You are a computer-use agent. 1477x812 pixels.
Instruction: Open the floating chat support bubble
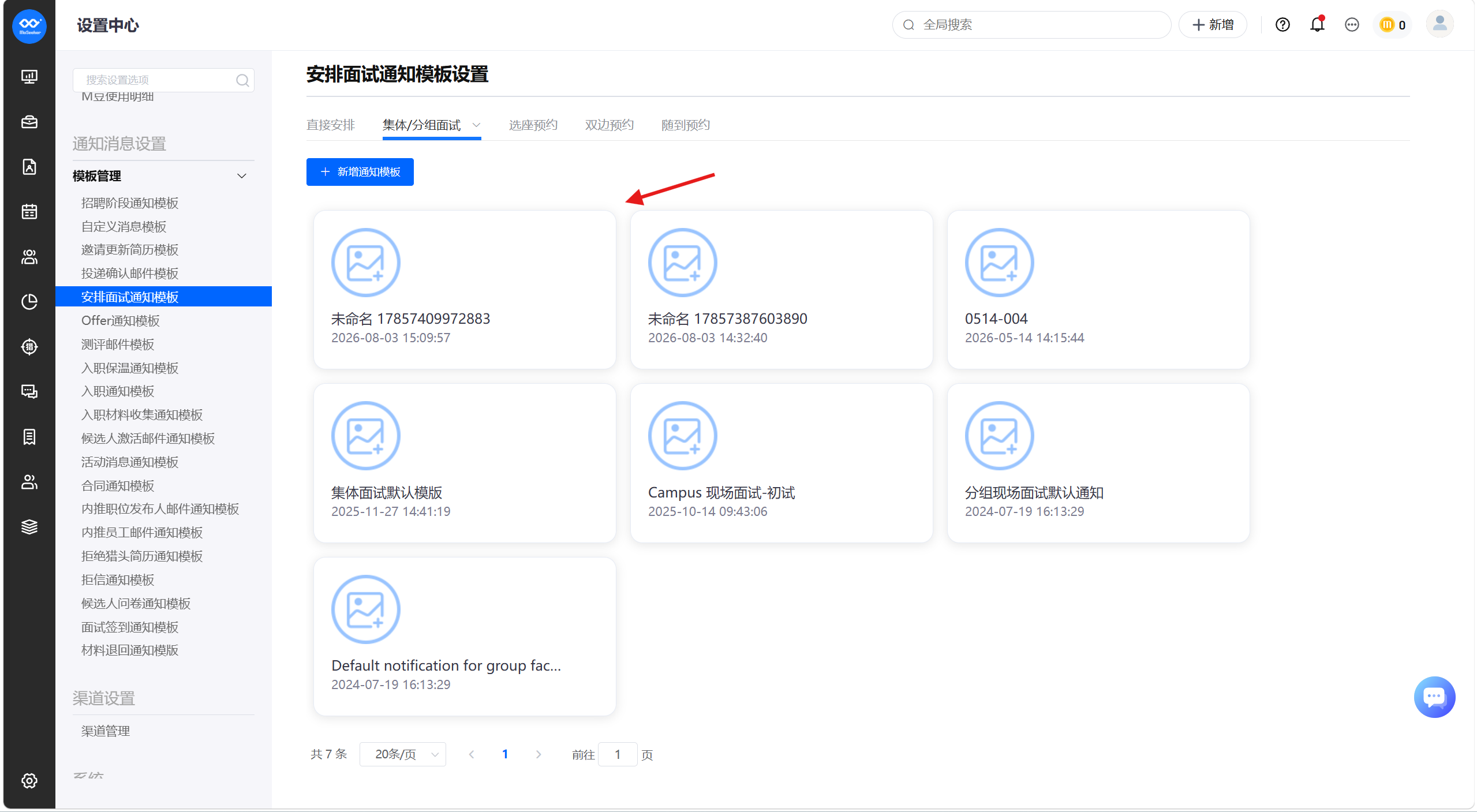click(x=1434, y=697)
